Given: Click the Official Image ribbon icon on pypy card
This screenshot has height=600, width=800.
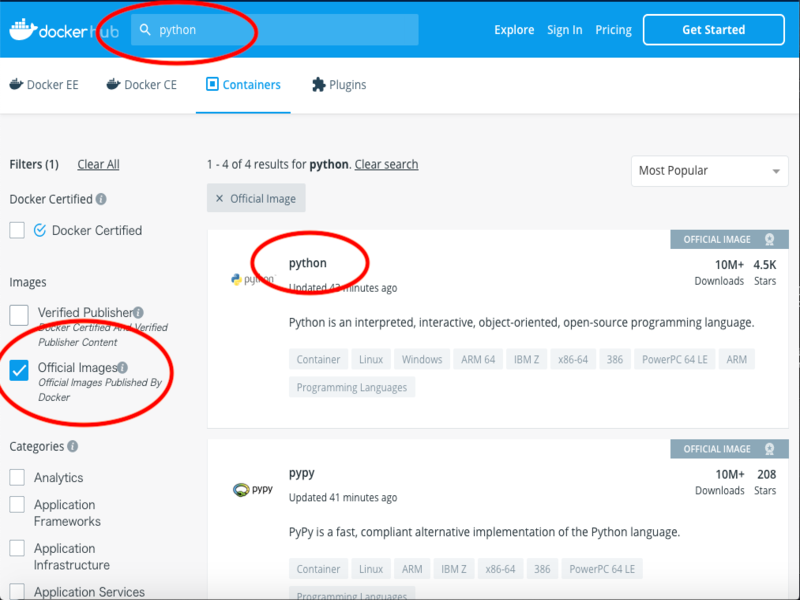Looking at the screenshot, I should (x=769, y=449).
